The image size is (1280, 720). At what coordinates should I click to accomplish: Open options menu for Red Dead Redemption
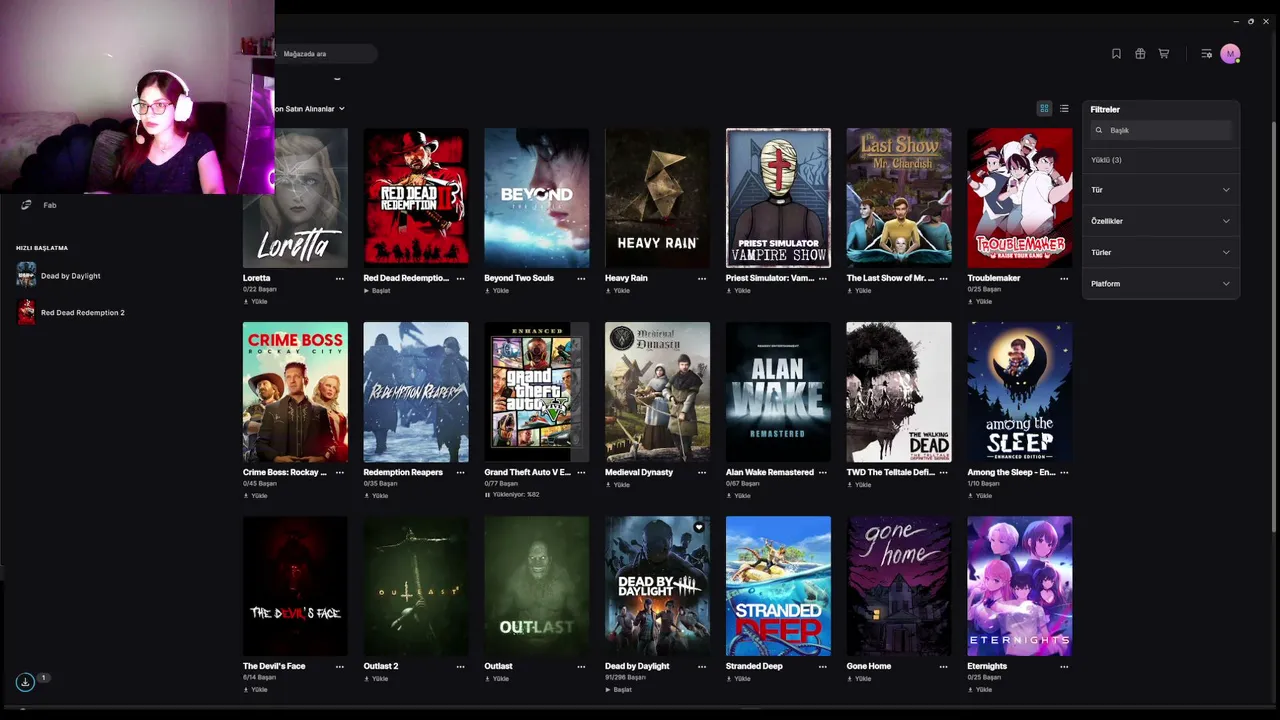[x=460, y=279]
